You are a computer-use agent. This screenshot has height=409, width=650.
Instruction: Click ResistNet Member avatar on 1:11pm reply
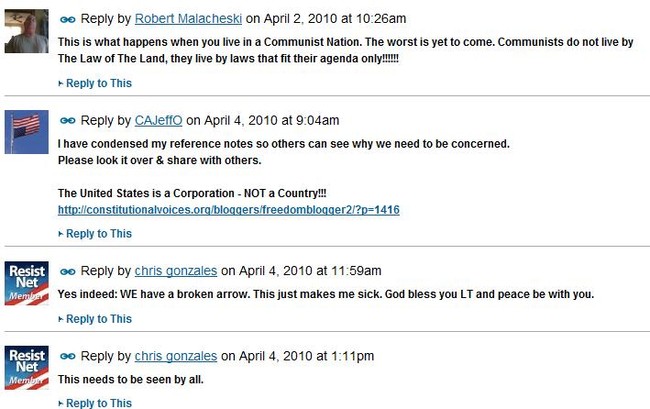click(x=27, y=368)
